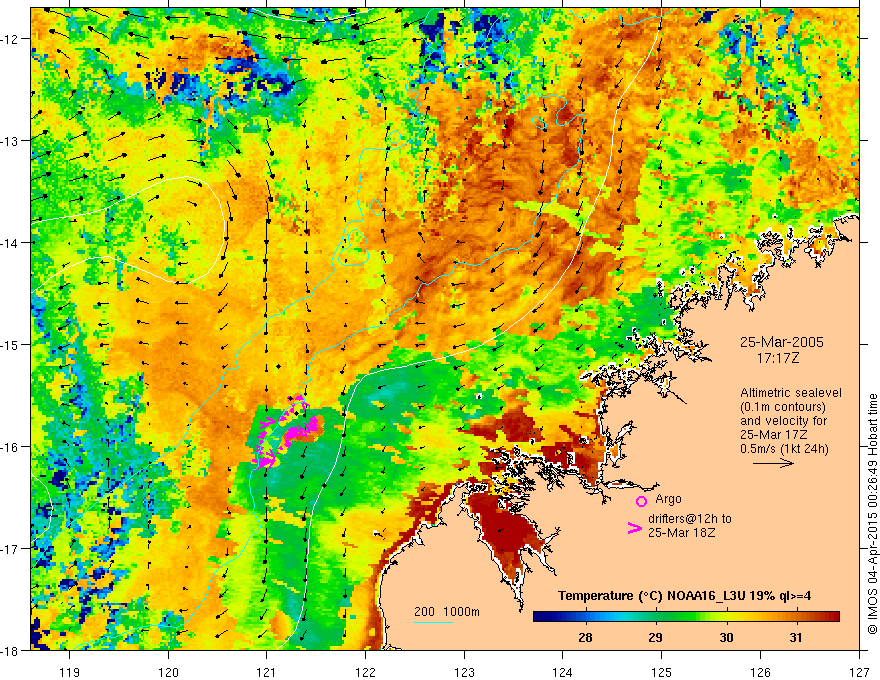Click the latitude axis label -13

tap(11, 141)
